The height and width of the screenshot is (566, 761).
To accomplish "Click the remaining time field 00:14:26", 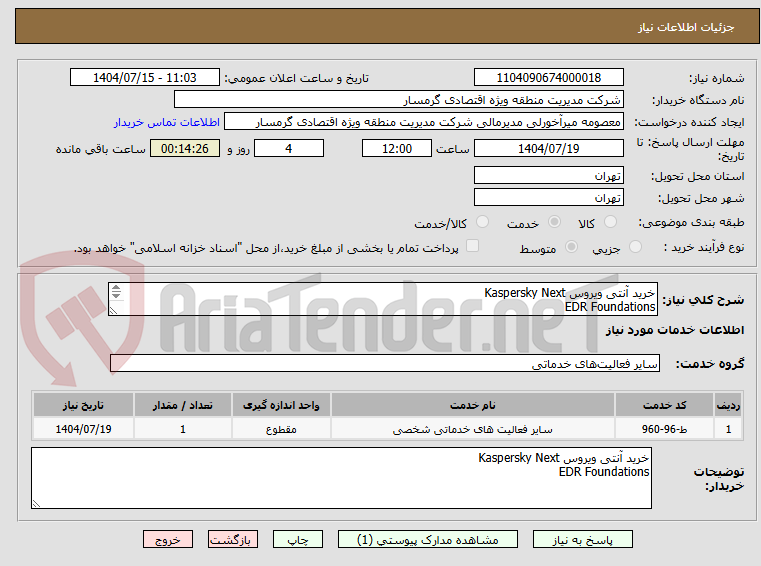I will pyautogui.click(x=184, y=148).
